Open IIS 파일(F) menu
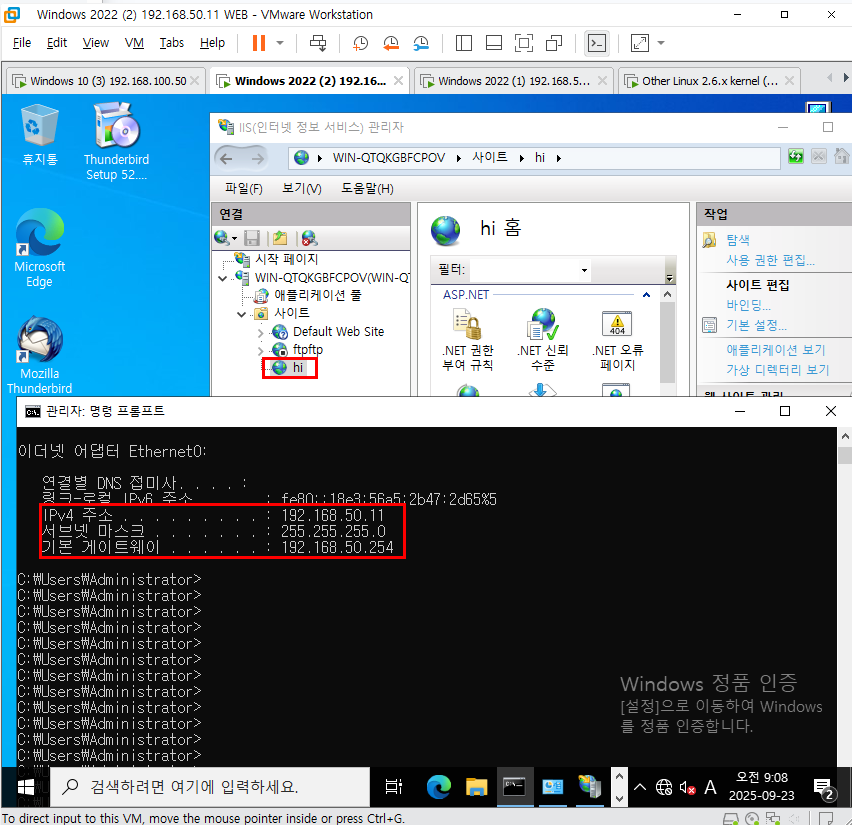This screenshot has height=825, width=852. pyautogui.click(x=243, y=189)
